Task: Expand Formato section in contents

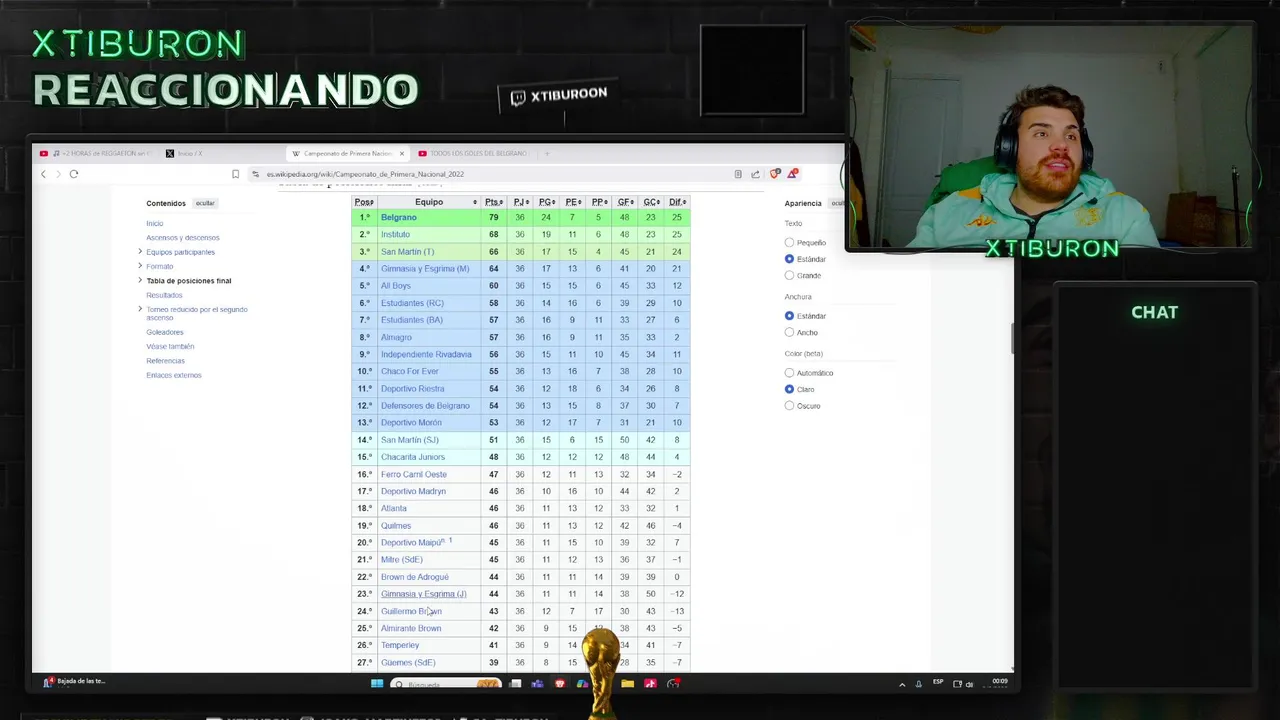Action: pos(140,266)
